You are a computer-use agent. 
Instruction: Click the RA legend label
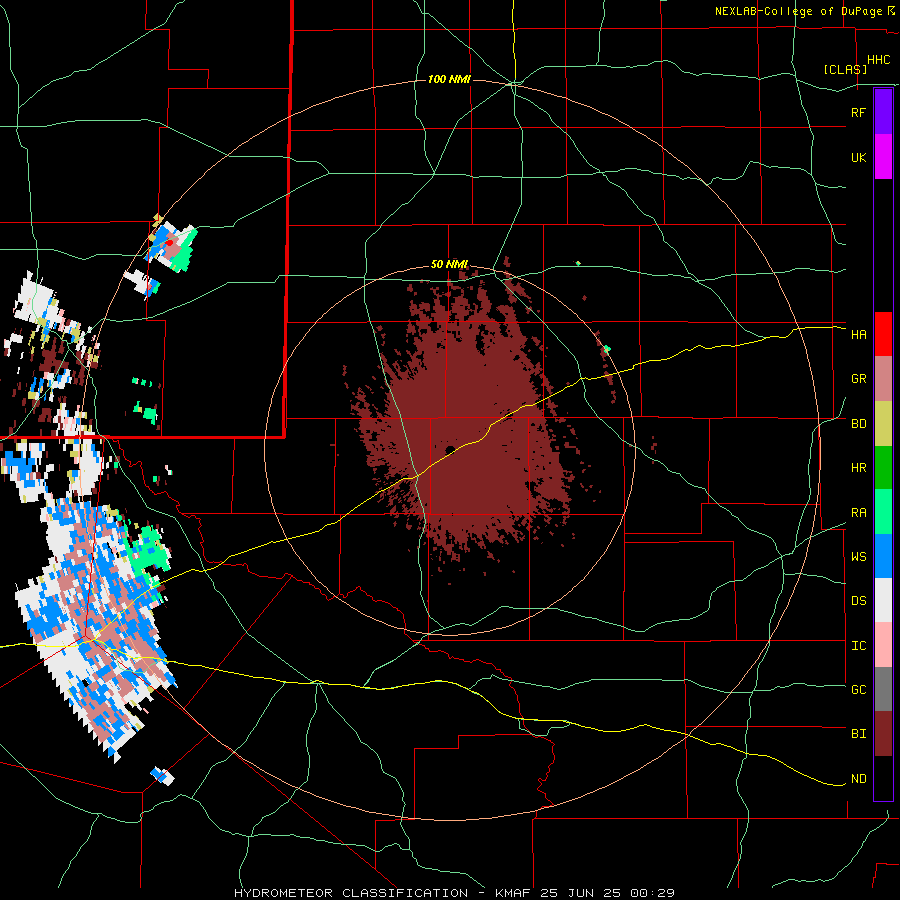click(x=858, y=513)
